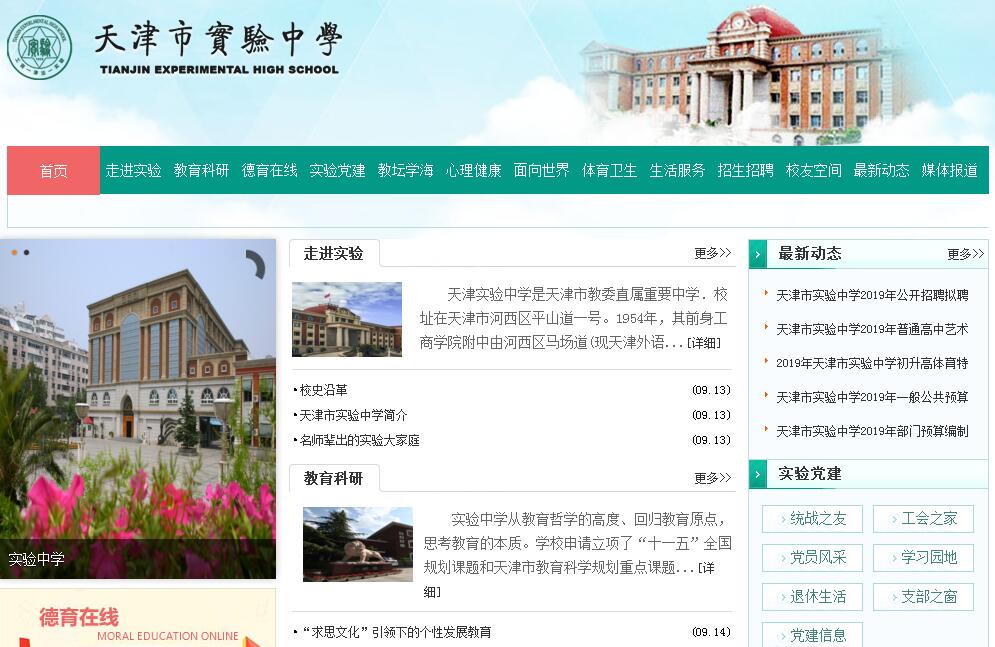Open the 首页 navigation tab
Screen dimensions: 995x647
[53, 171]
